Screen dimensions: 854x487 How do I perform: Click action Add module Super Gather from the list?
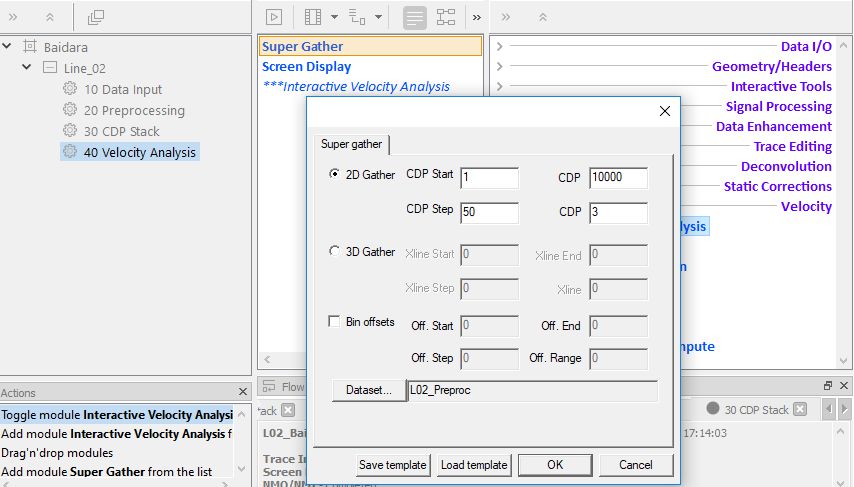(x=107, y=472)
